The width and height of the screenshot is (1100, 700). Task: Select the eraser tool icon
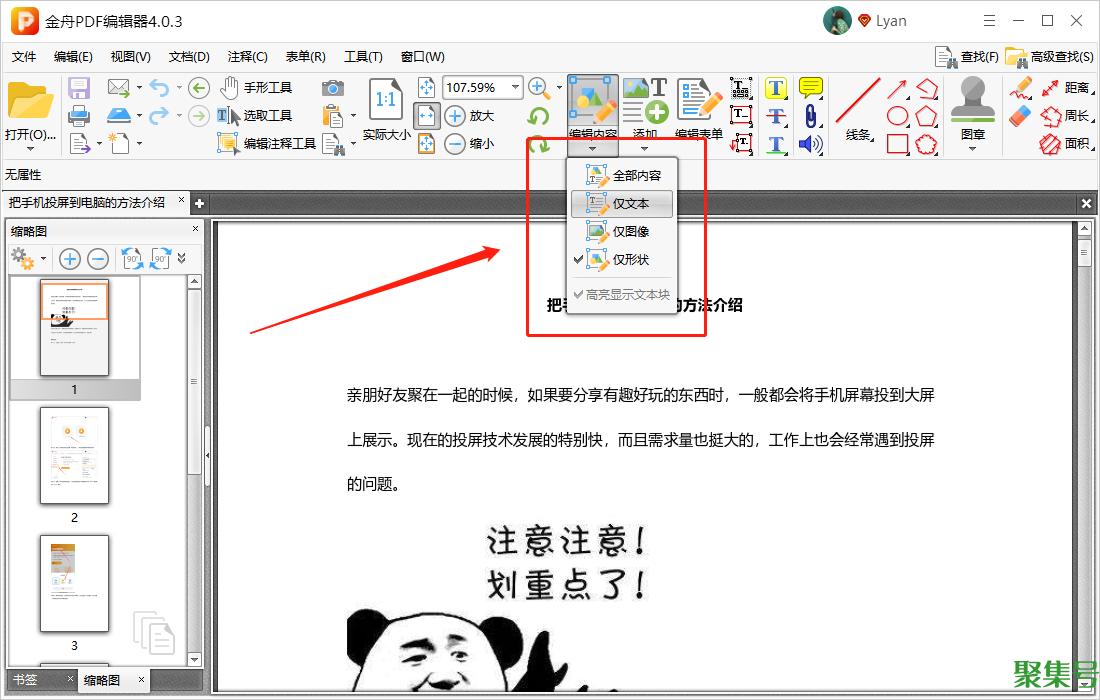1019,116
